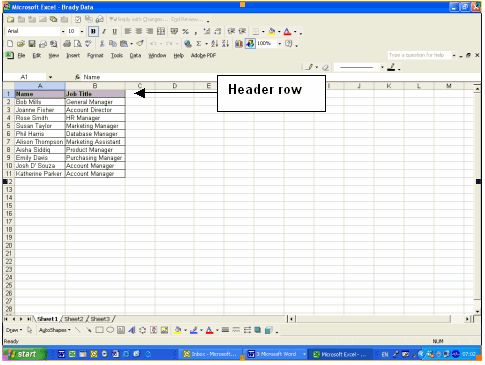Insert a Text Box from the Drawing toolbar
The image size is (485, 365).
121,330
